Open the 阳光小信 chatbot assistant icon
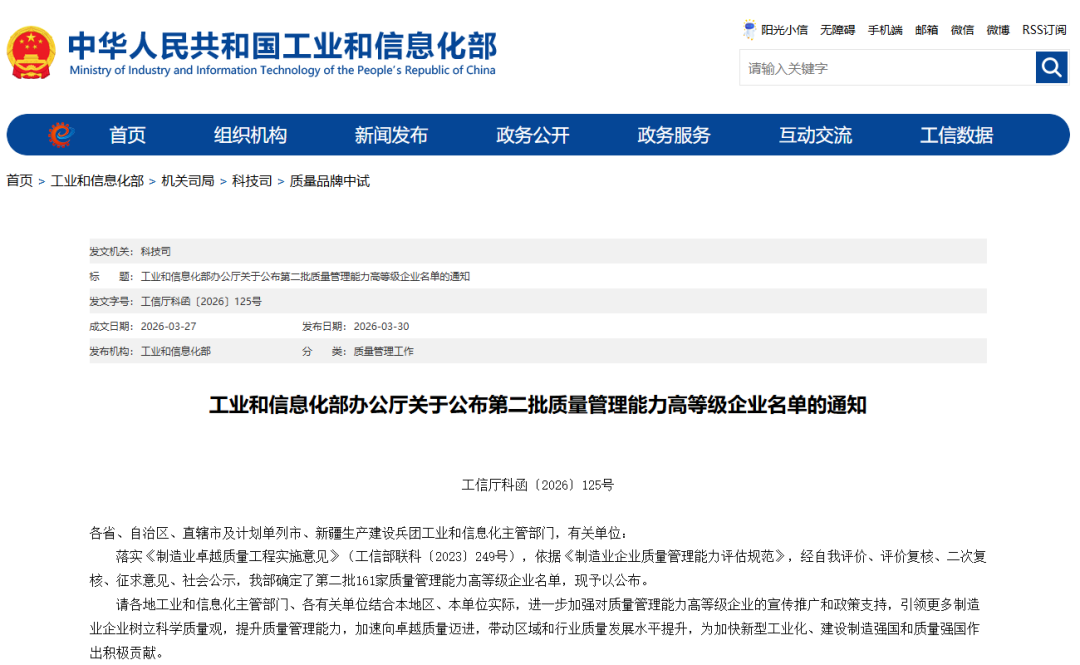Viewport: 1080px width, 665px height. pyautogui.click(x=749, y=29)
